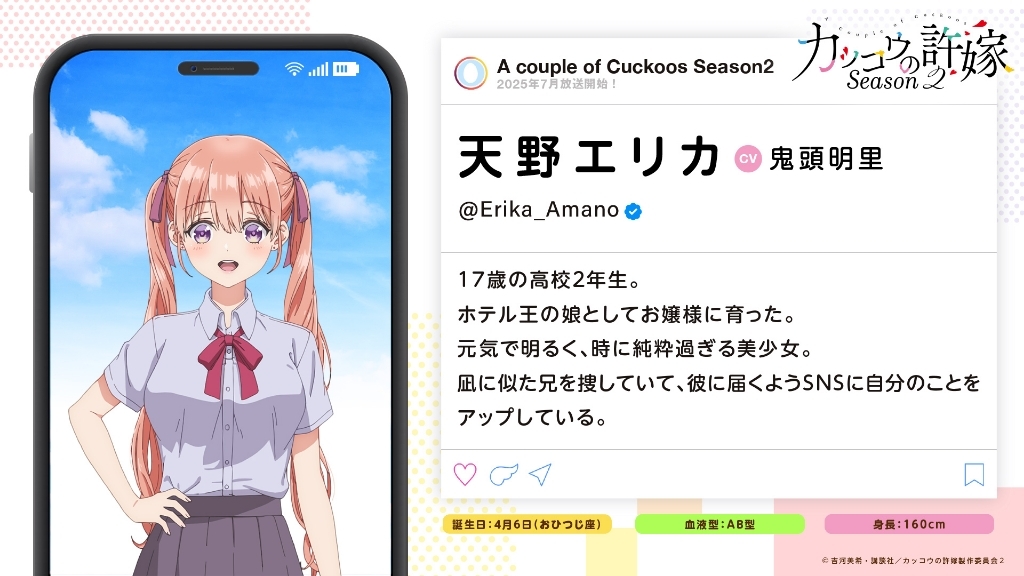Click the @Erika_Amano handle
This screenshot has width=1024, height=576.
[539, 210]
